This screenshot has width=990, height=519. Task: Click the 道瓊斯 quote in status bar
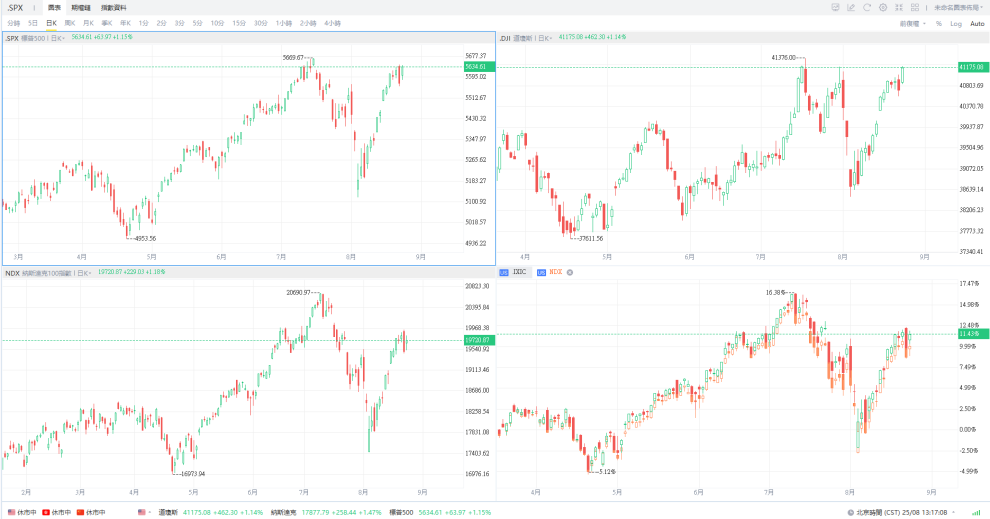210,512
